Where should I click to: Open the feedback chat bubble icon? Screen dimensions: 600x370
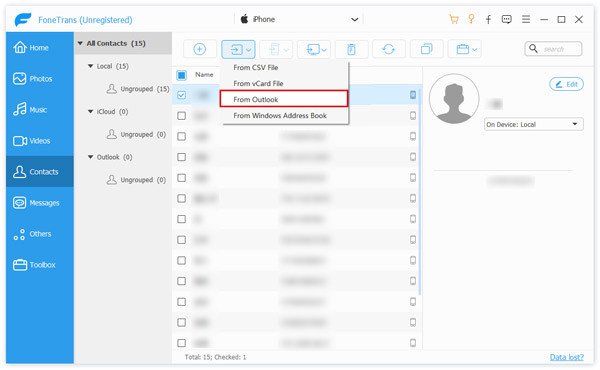click(507, 20)
